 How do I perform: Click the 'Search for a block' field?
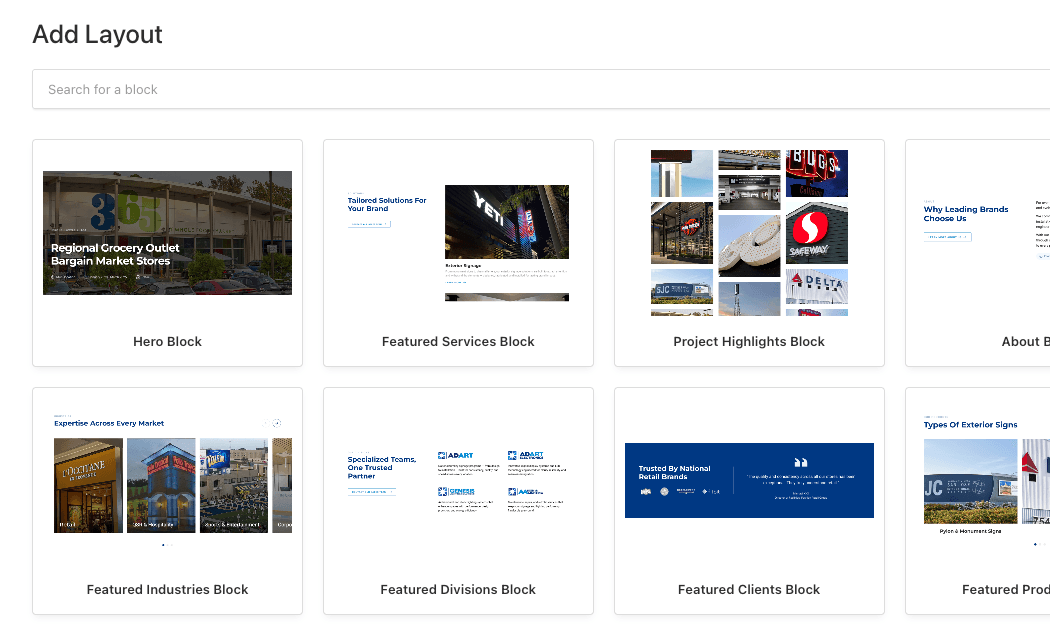coord(540,90)
